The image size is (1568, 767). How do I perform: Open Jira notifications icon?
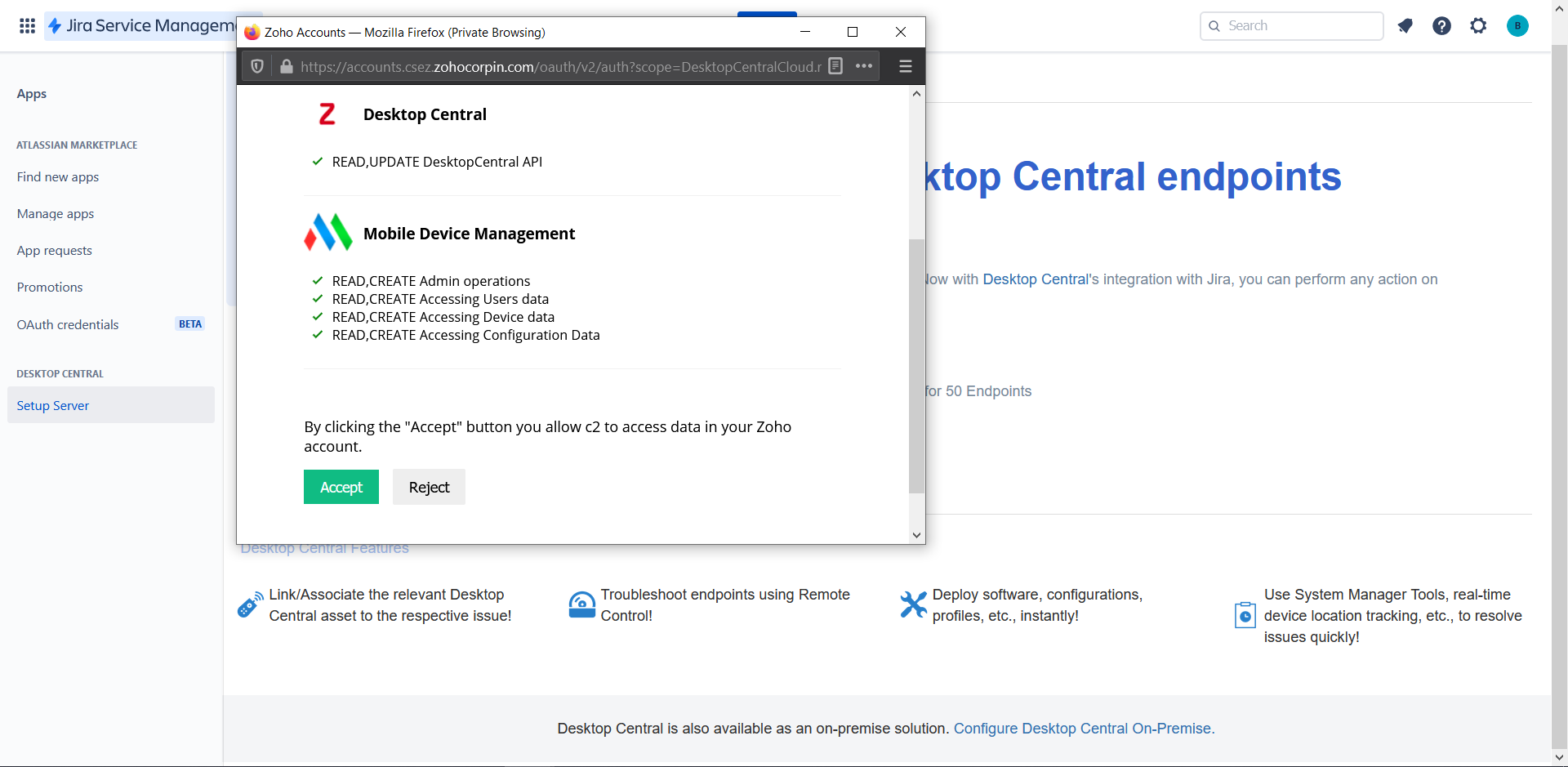[x=1405, y=26]
